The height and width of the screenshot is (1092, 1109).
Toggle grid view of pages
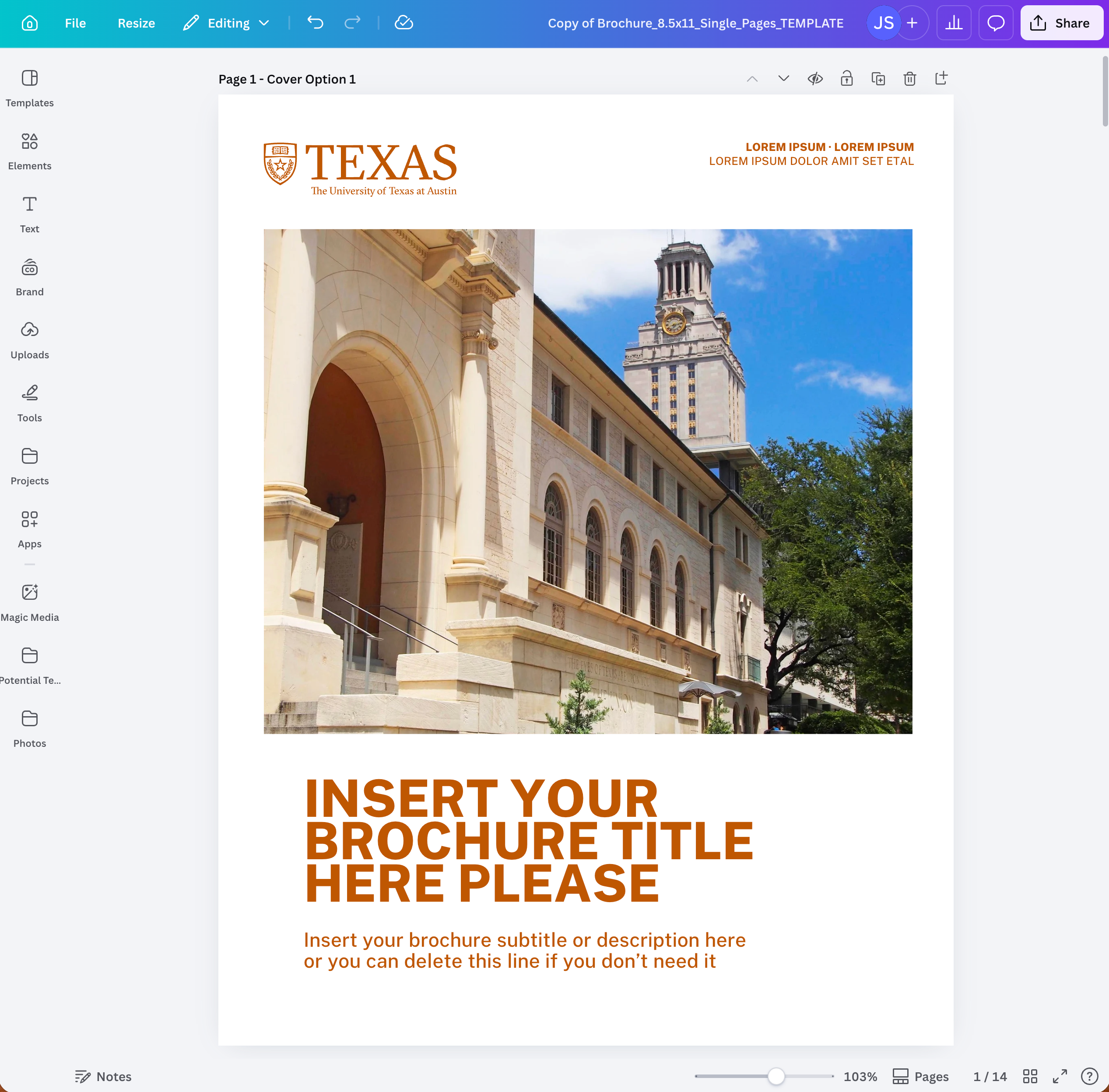click(1030, 1076)
